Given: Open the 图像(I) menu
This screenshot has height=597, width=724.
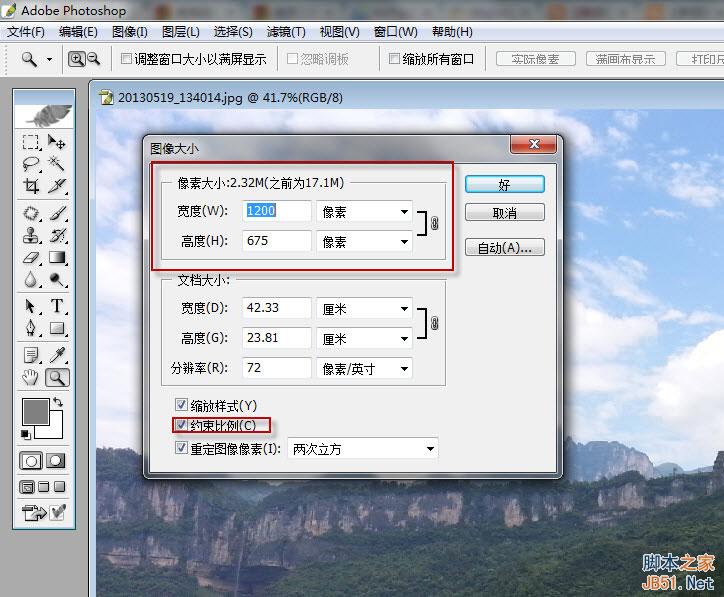Looking at the screenshot, I should point(130,32).
